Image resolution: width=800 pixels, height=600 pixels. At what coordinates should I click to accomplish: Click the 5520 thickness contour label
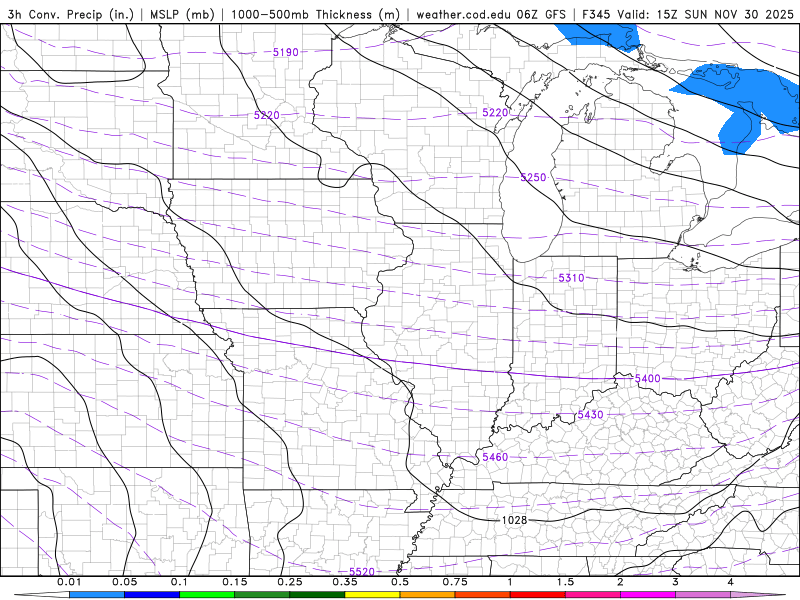[x=362, y=572]
